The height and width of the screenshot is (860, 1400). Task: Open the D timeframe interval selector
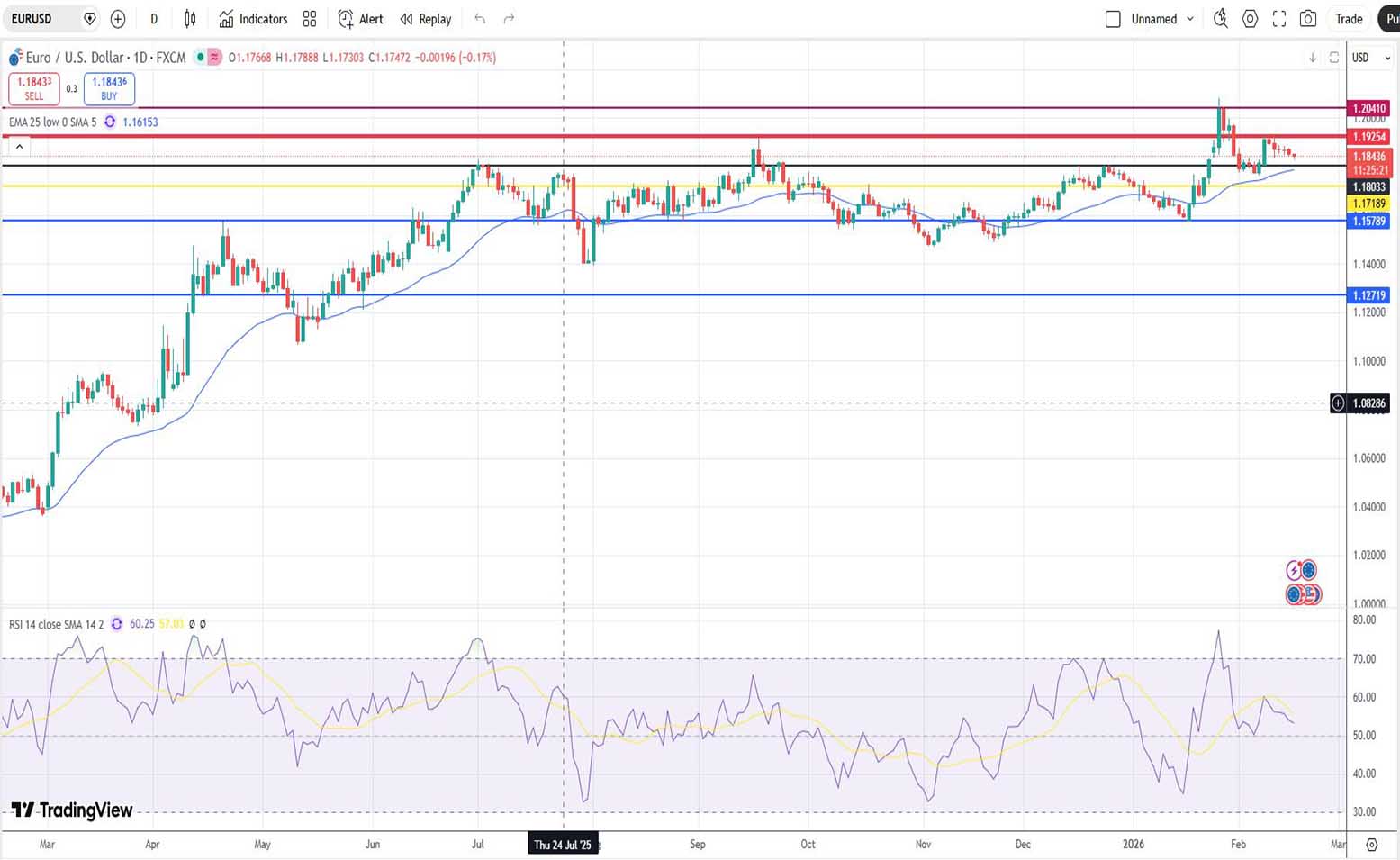[154, 19]
